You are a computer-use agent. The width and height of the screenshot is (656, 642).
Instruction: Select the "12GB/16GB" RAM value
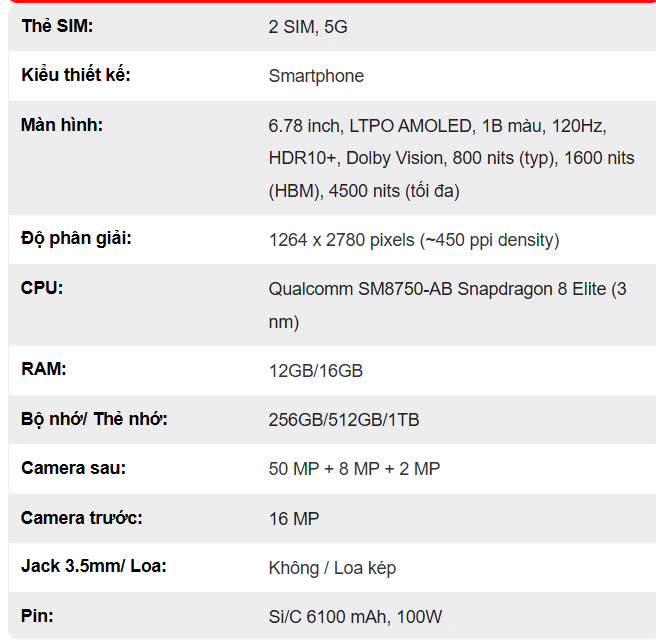point(315,371)
